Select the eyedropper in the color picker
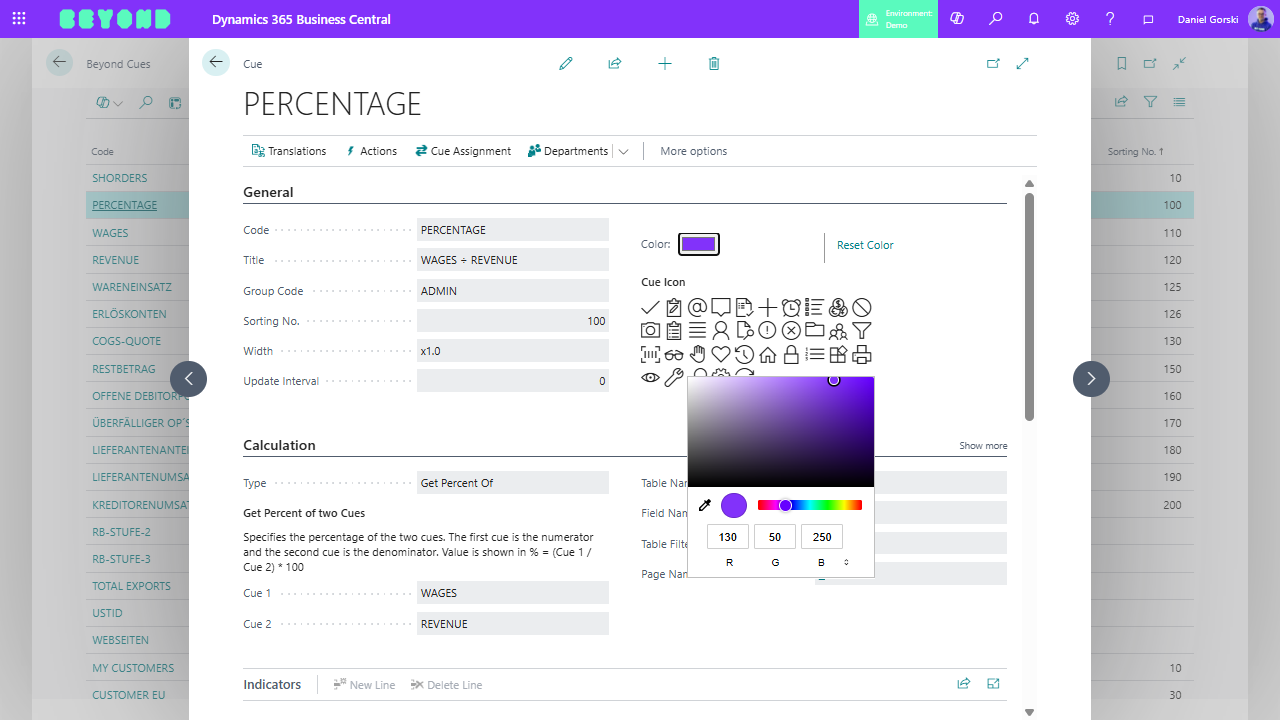The width and height of the screenshot is (1280, 720). 705,505
